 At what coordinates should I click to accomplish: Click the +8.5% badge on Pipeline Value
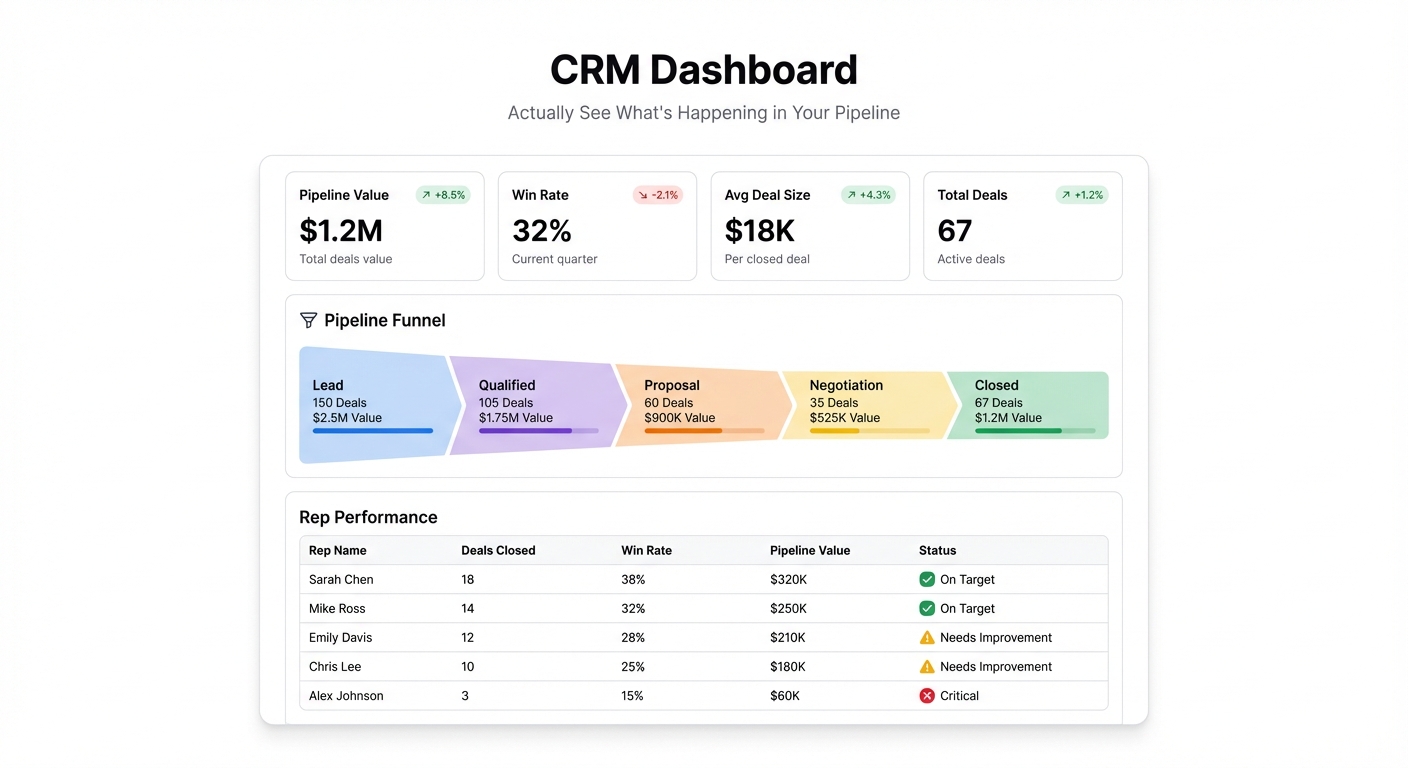pyautogui.click(x=443, y=195)
